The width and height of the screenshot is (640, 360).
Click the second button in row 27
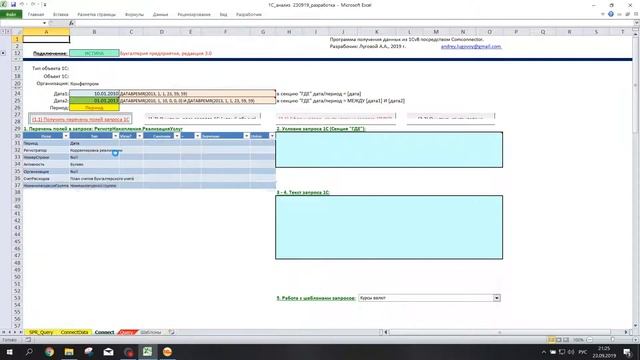[x=202, y=118]
